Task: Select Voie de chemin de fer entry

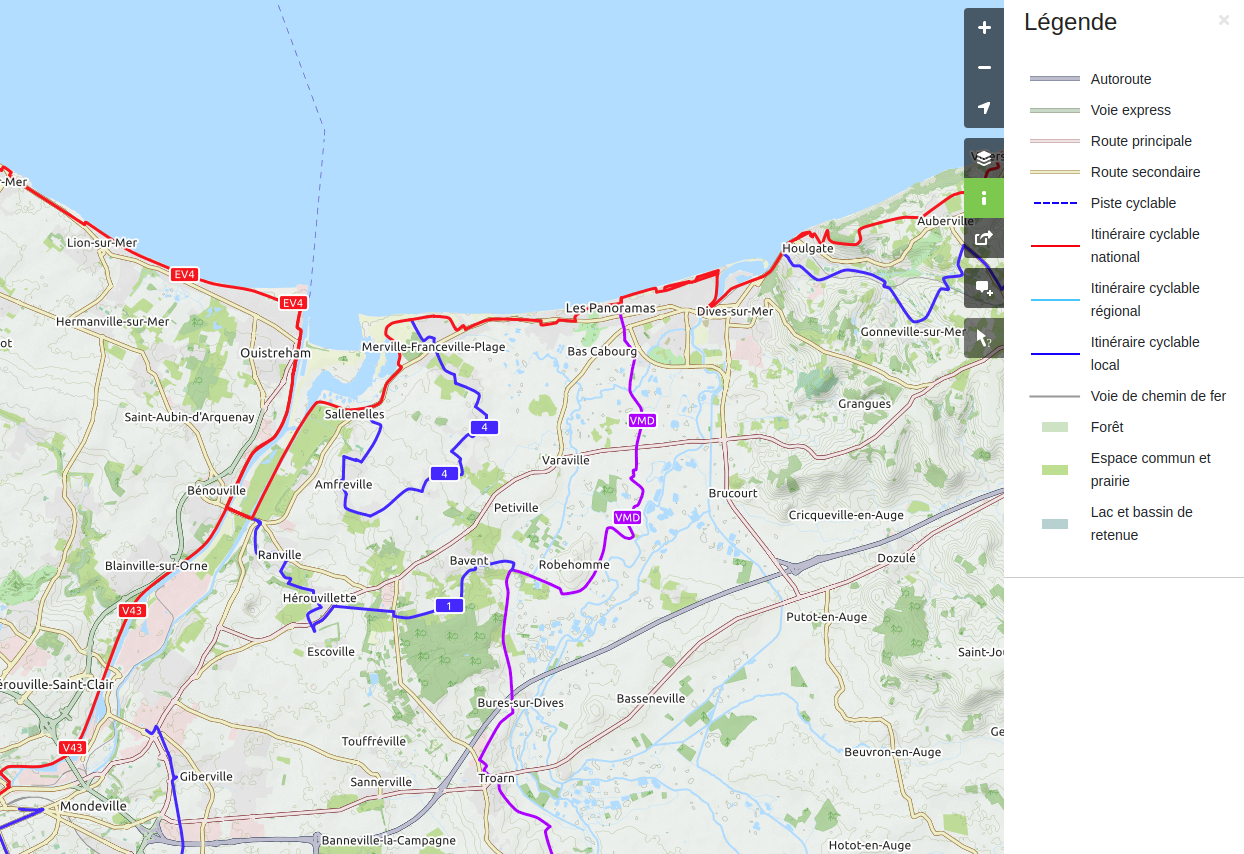Action: [x=1127, y=396]
